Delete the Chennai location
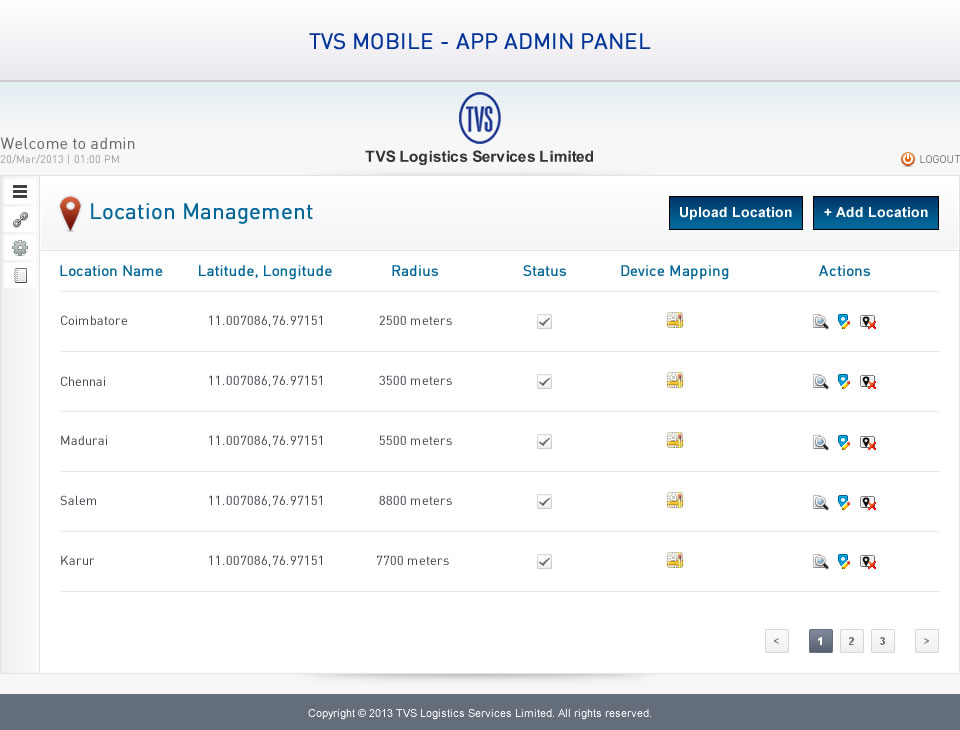Image resolution: width=960 pixels, height=730 pixels. pos(868,382)
